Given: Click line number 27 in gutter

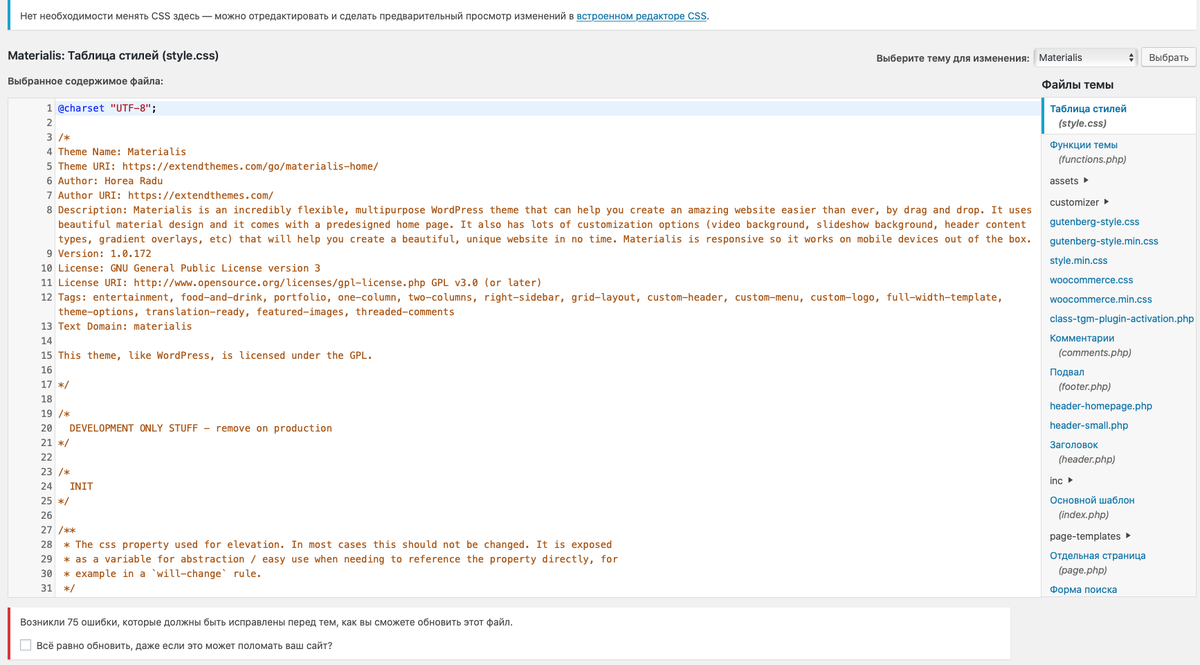Looking at the screenshot, I should pos(46,530).
